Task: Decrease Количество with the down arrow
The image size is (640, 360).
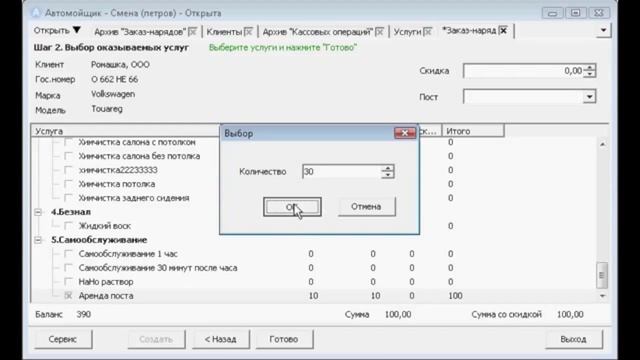Action: pos(388,176)
